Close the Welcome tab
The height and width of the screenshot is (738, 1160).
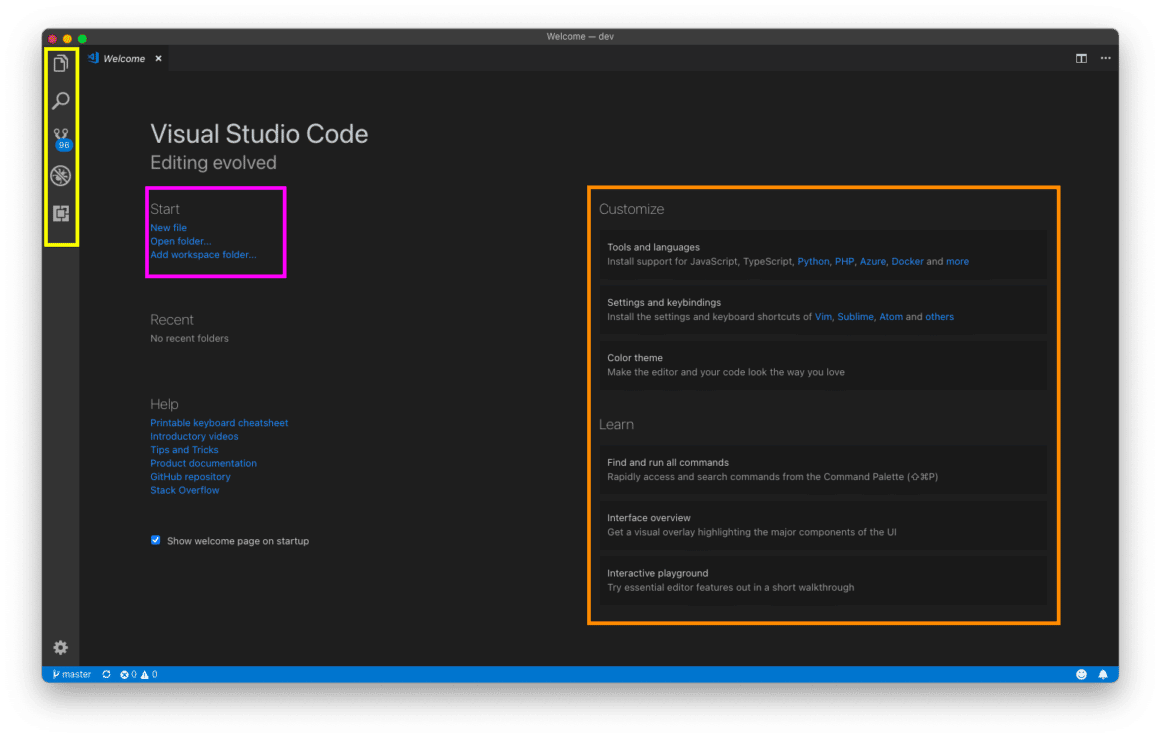point(157,58)
